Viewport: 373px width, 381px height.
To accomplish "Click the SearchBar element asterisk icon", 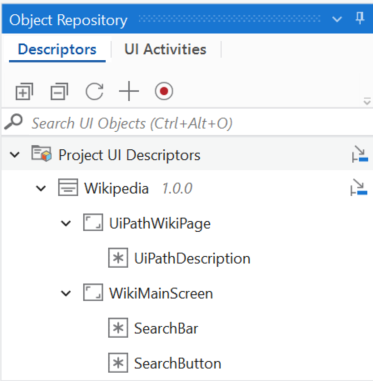I will click(x=118, y=328).
